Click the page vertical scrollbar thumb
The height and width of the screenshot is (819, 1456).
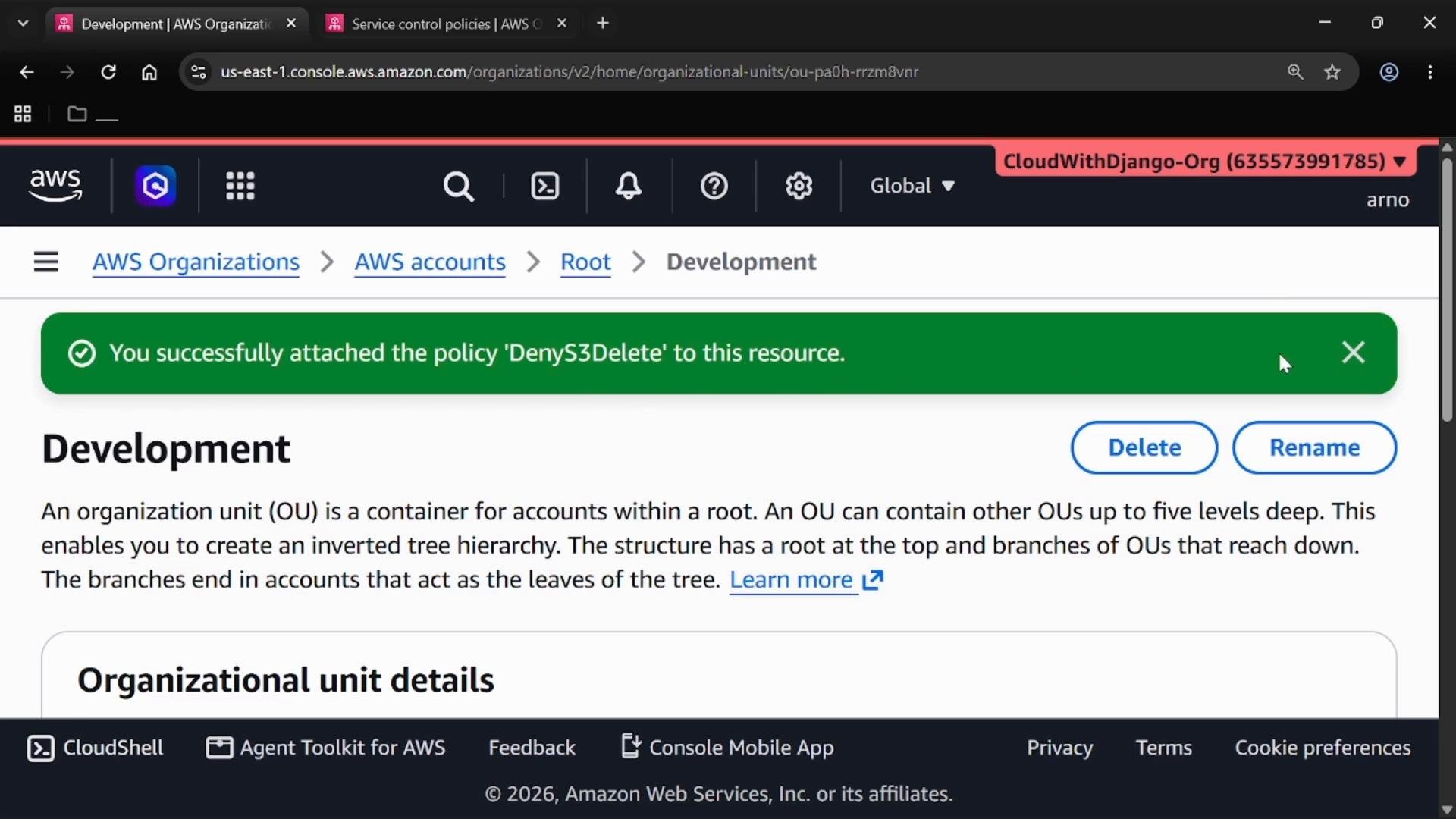point(1447,289)
